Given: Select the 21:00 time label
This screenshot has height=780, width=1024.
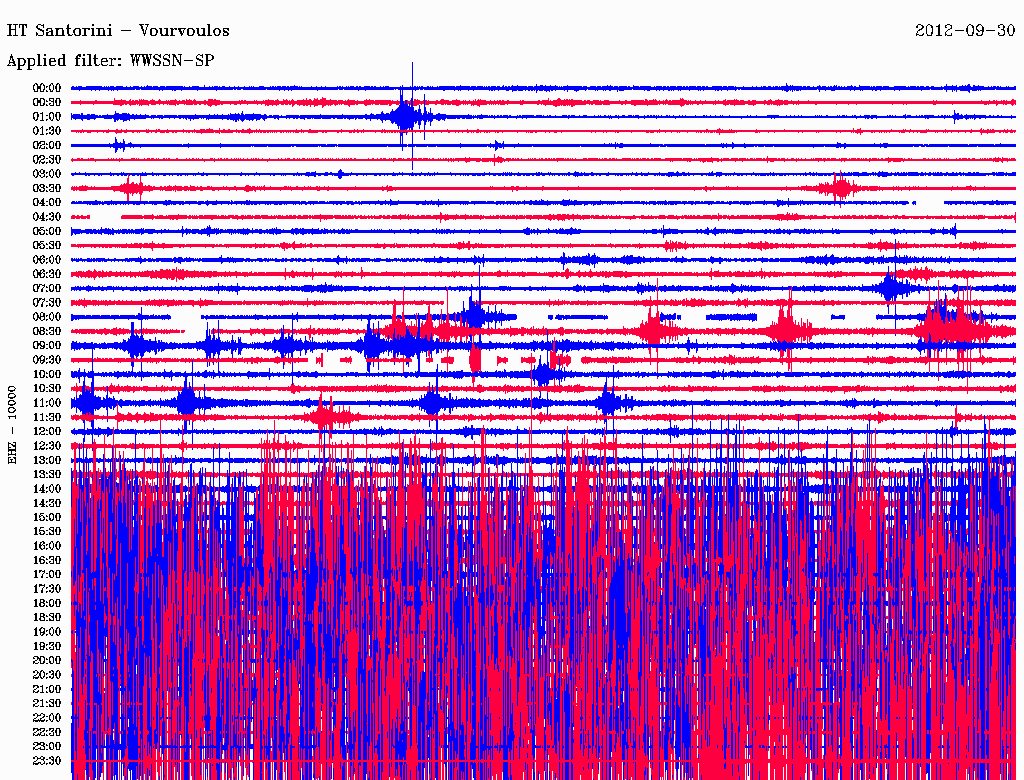Looking at the screenshot, I should coord(47,689).
